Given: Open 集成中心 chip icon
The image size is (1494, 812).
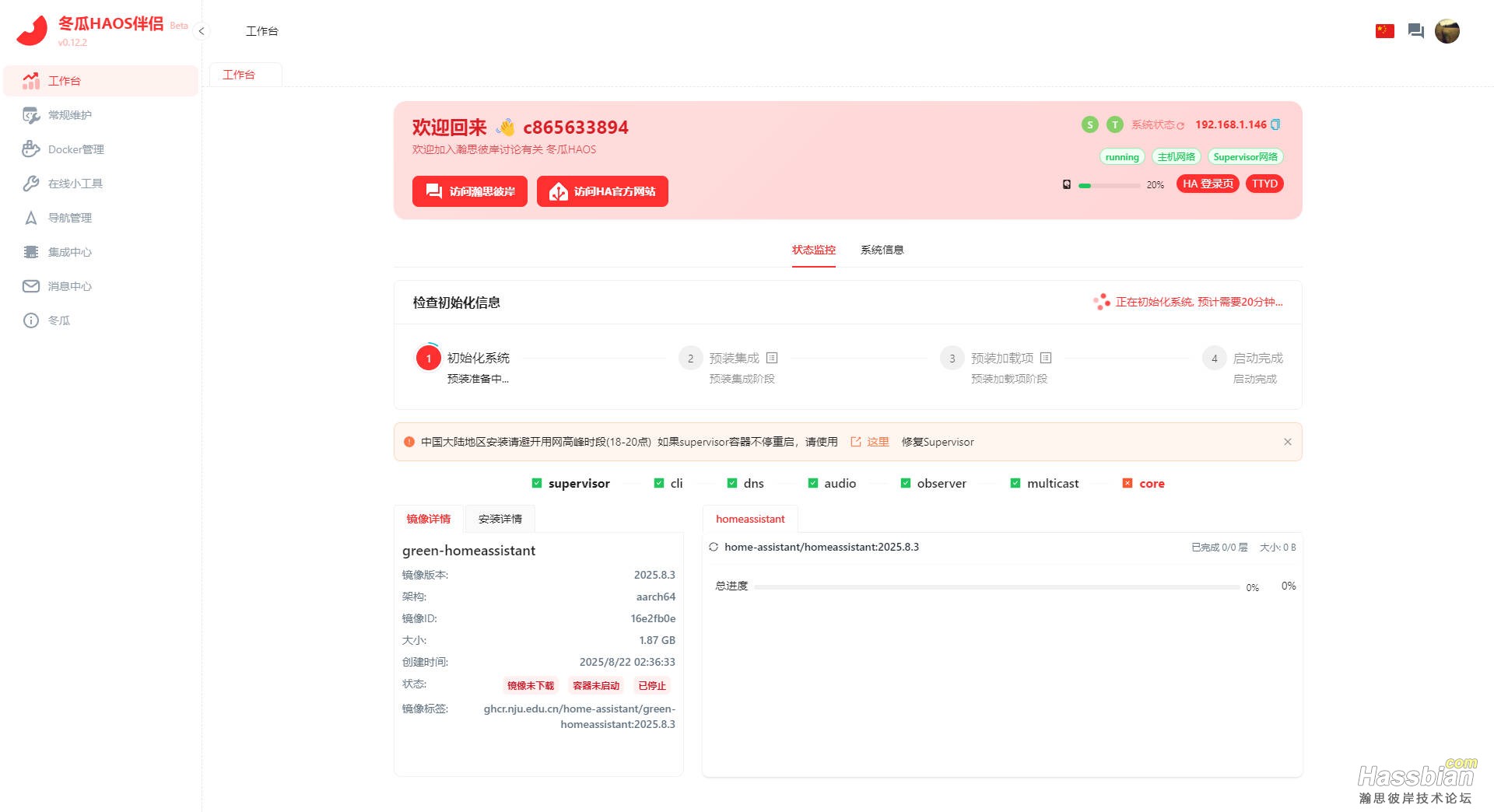Looking at the screenshot, I should click(31, 252).
